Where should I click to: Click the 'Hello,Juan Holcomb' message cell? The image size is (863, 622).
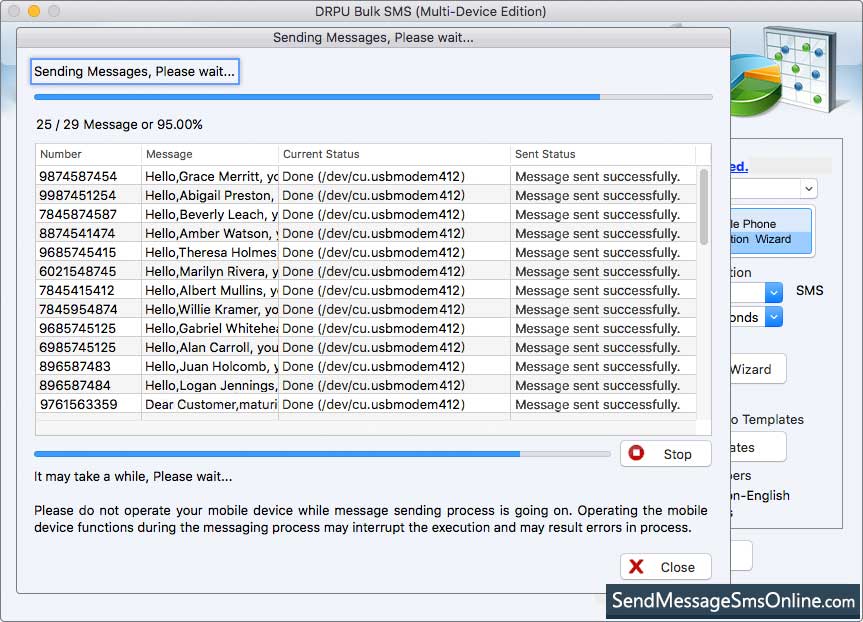click(210, 366)
